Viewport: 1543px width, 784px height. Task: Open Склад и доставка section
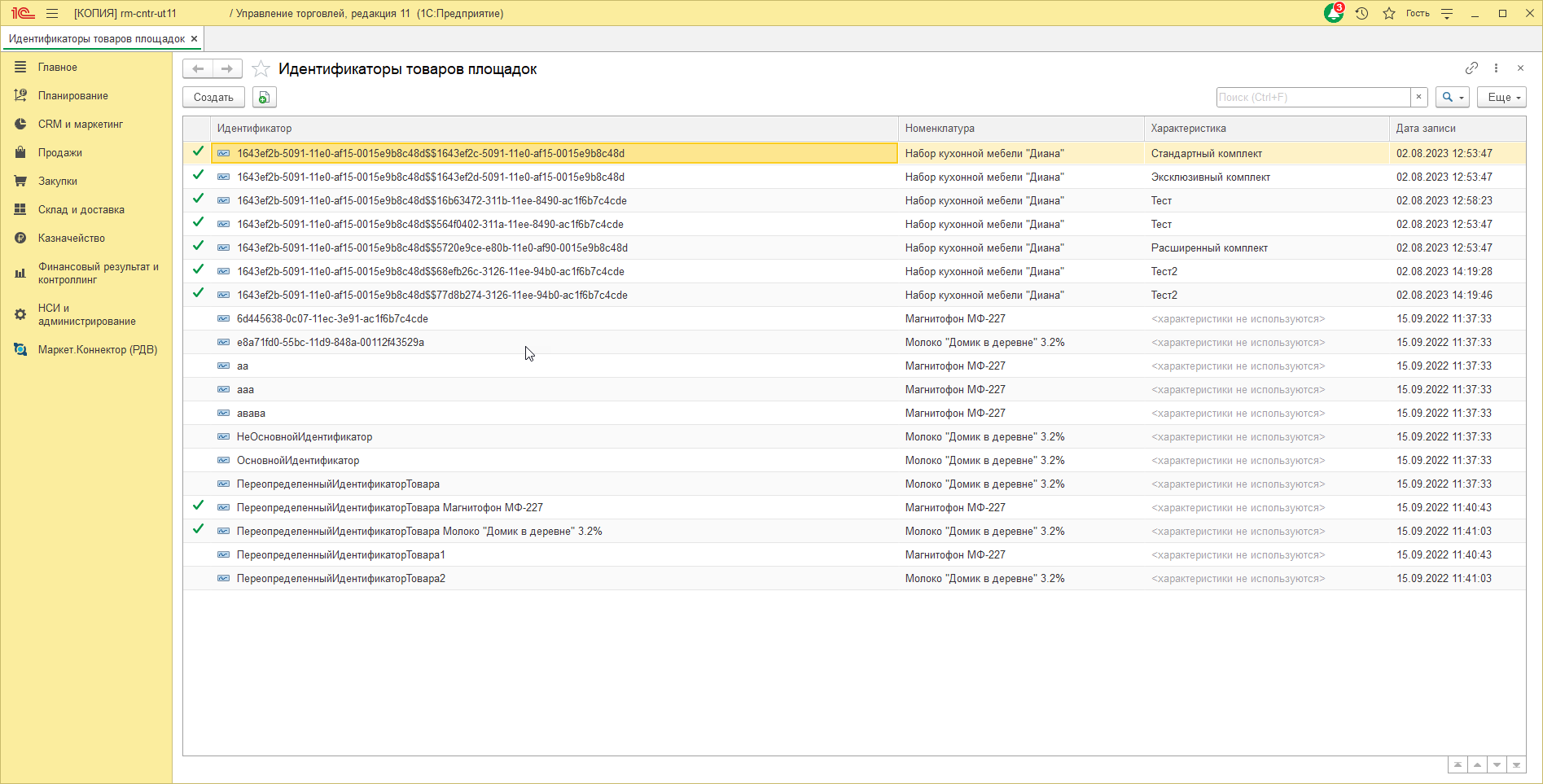tap(81, 210)
